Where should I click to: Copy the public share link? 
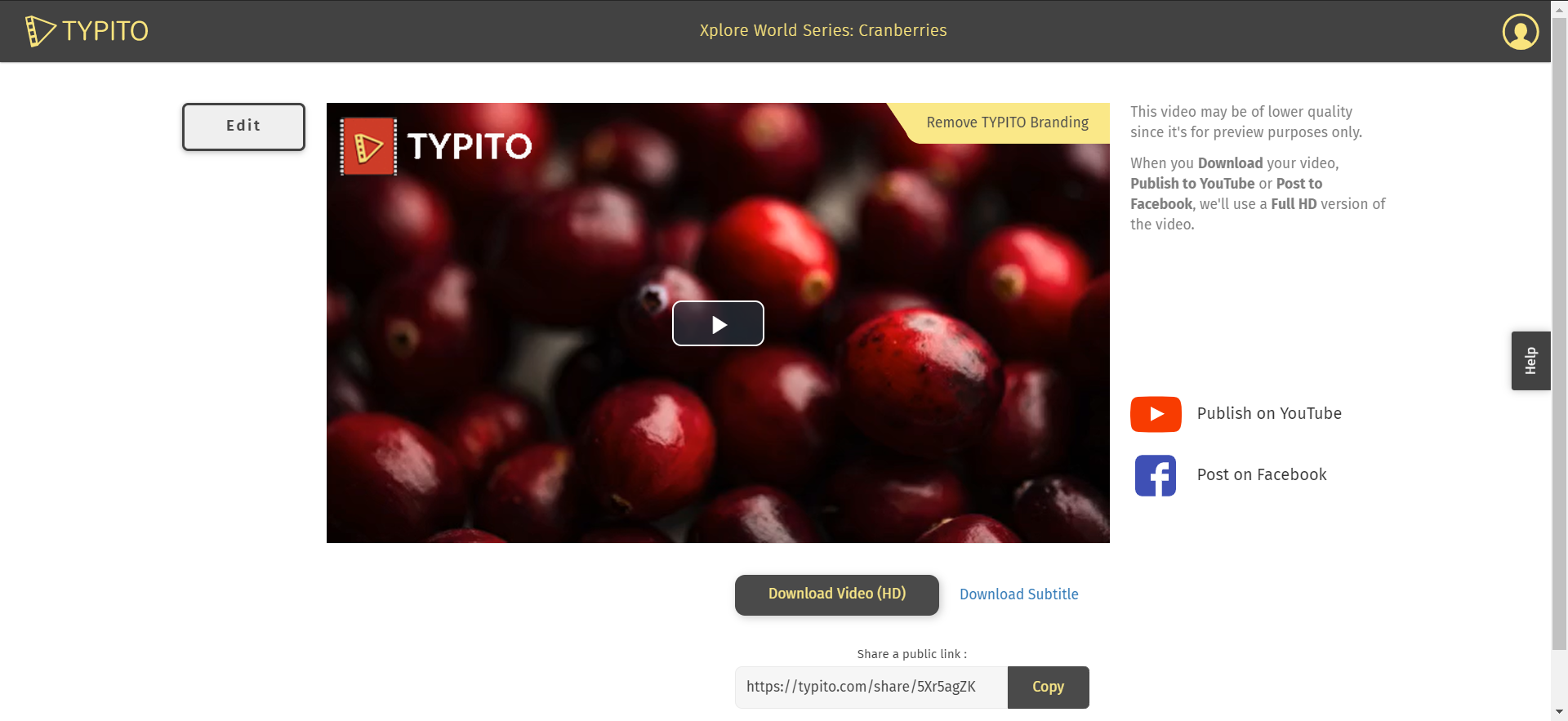[1048, 687]
